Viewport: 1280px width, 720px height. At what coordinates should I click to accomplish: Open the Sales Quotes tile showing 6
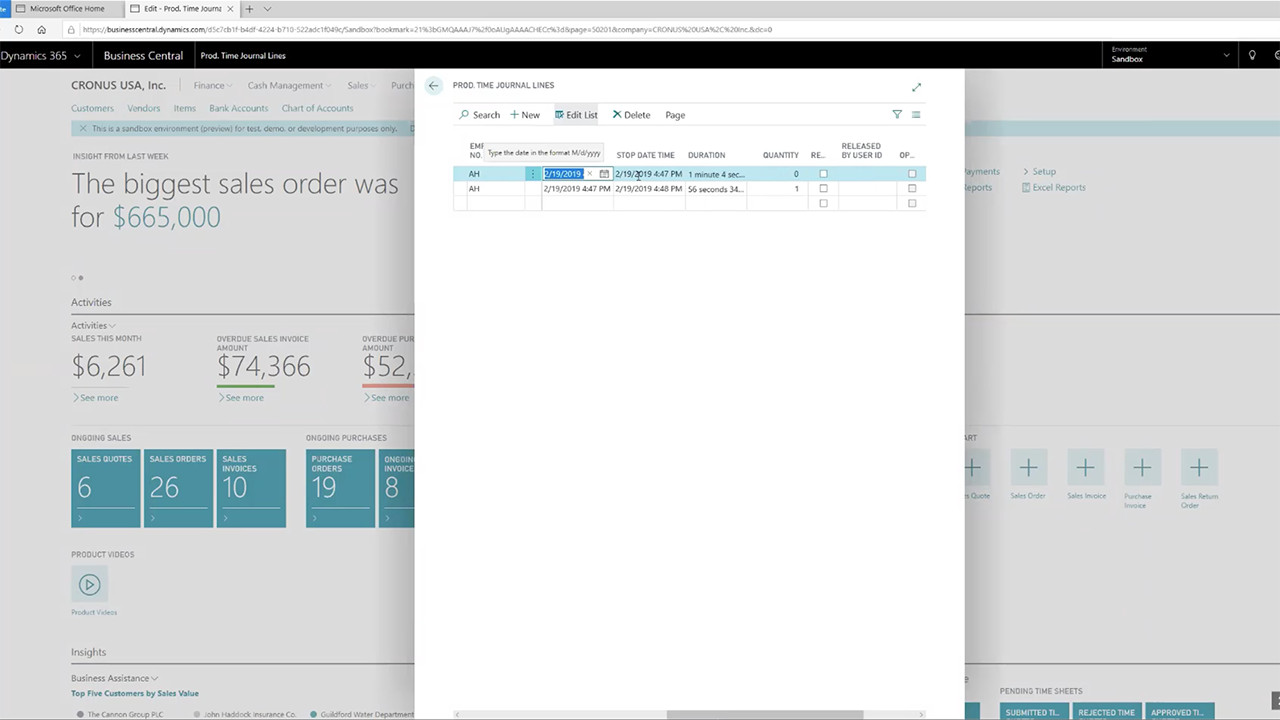coord(106,488)
